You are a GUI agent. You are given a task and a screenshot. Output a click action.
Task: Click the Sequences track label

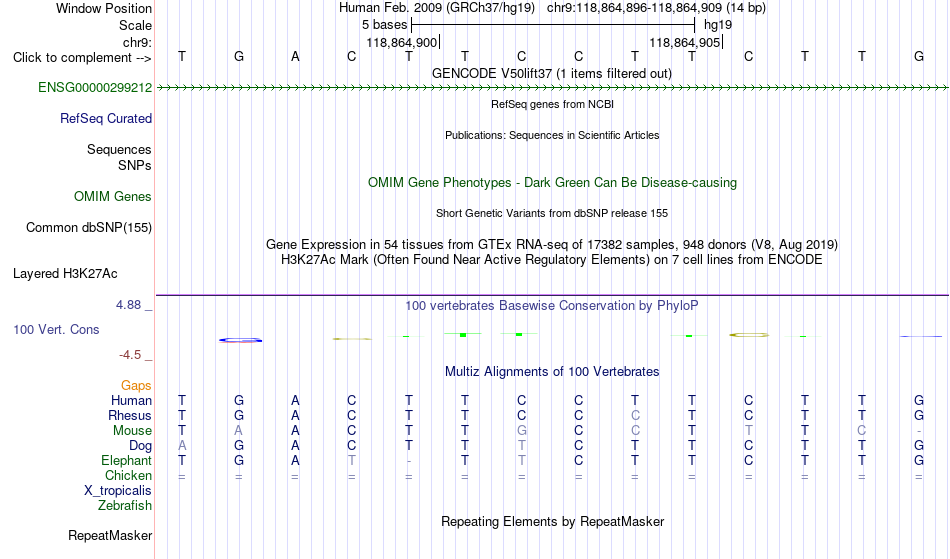pyautogui.click(x=119, y=150)
